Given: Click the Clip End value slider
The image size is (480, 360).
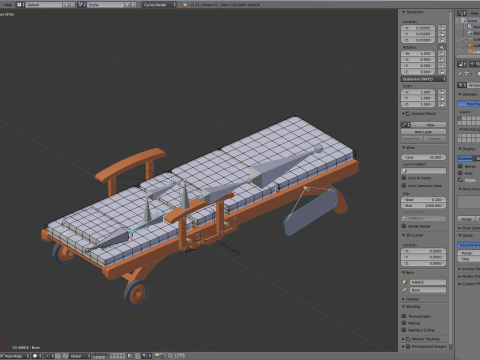Looking at the screenshot, I should click(x=423, y=206).
